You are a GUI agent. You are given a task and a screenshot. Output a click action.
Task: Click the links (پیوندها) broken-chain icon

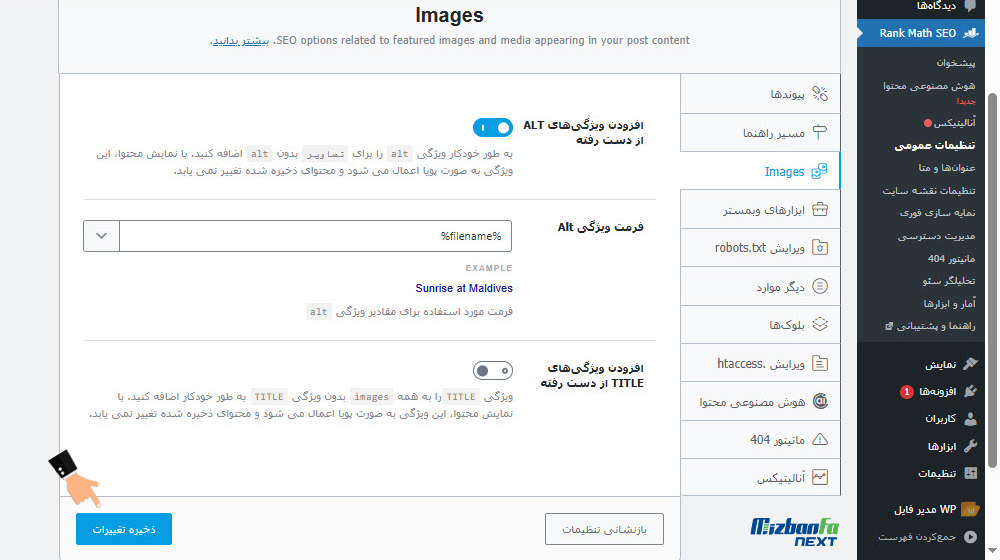(x=820, y=94)
